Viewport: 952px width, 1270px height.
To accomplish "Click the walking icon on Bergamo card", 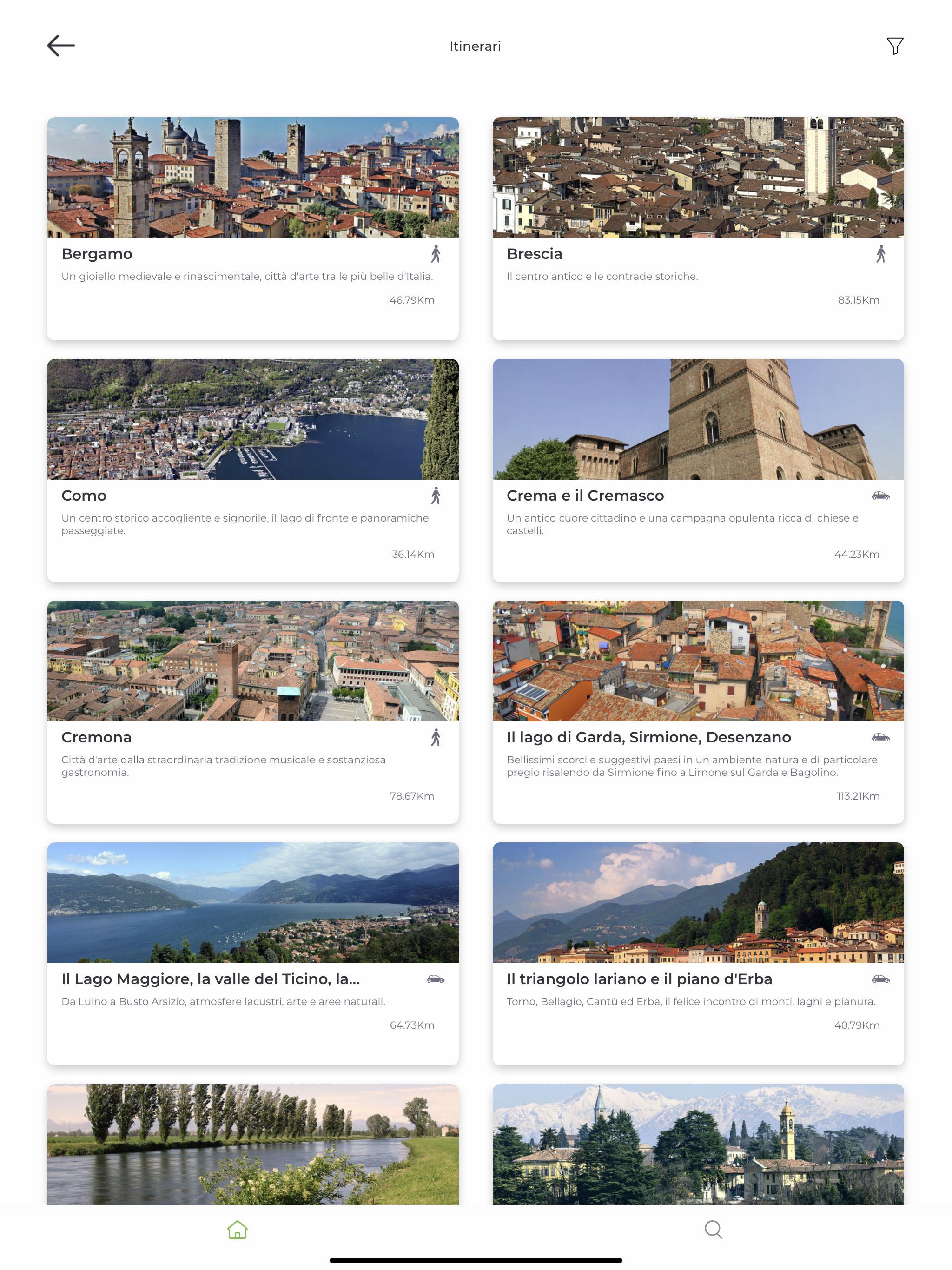I will 436,254.
